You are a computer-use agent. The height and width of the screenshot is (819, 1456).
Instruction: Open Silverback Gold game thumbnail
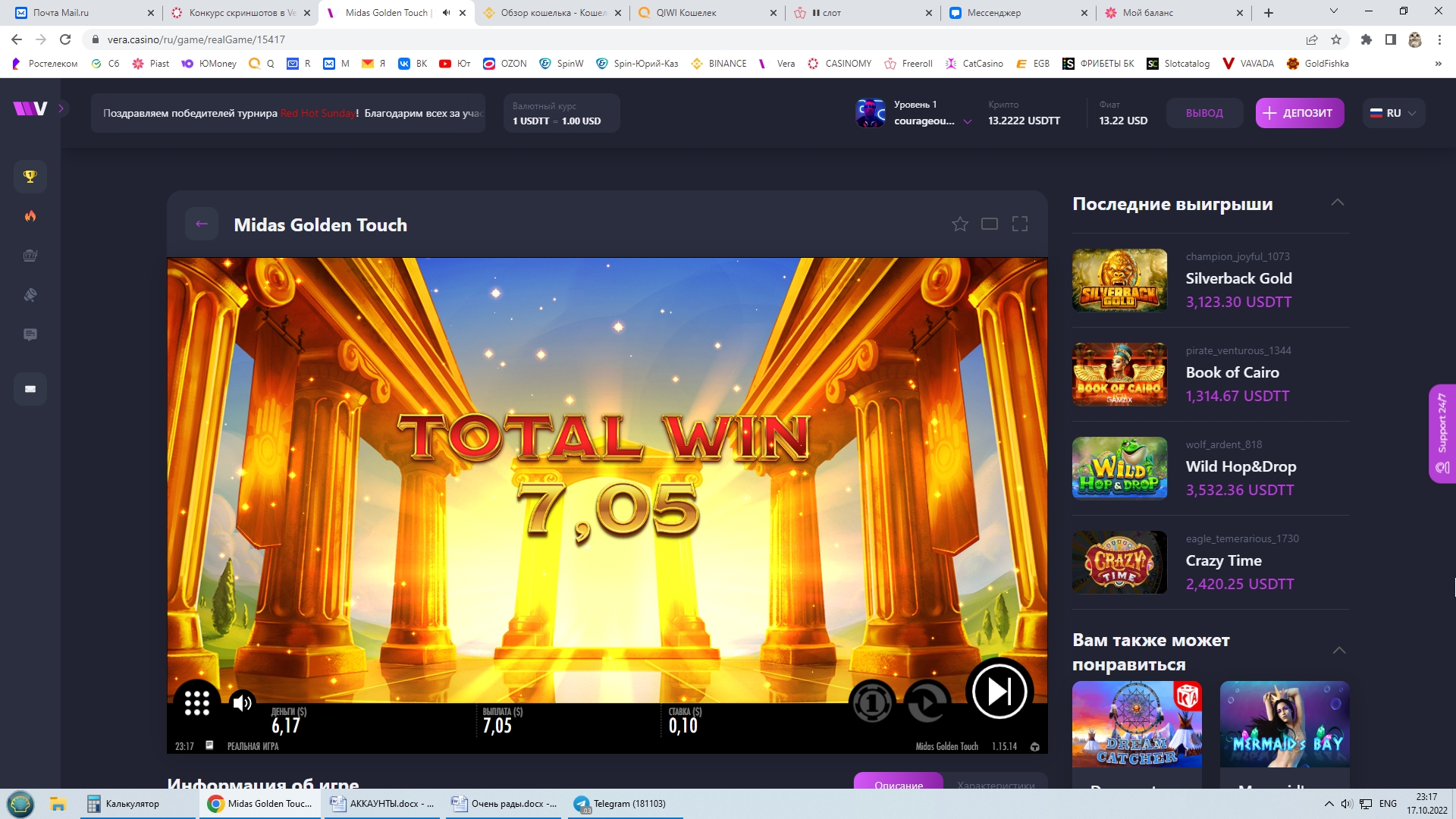click(1119, 280)
